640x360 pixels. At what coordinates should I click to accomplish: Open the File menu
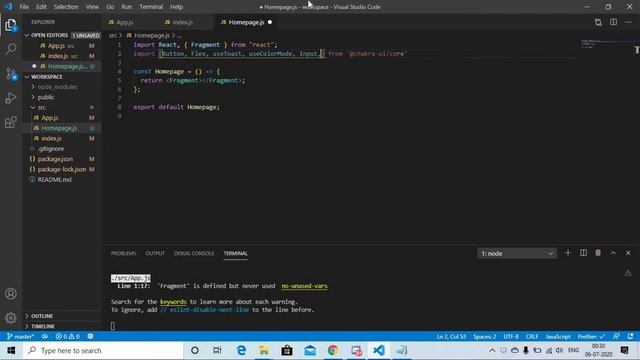coord(24,7)
